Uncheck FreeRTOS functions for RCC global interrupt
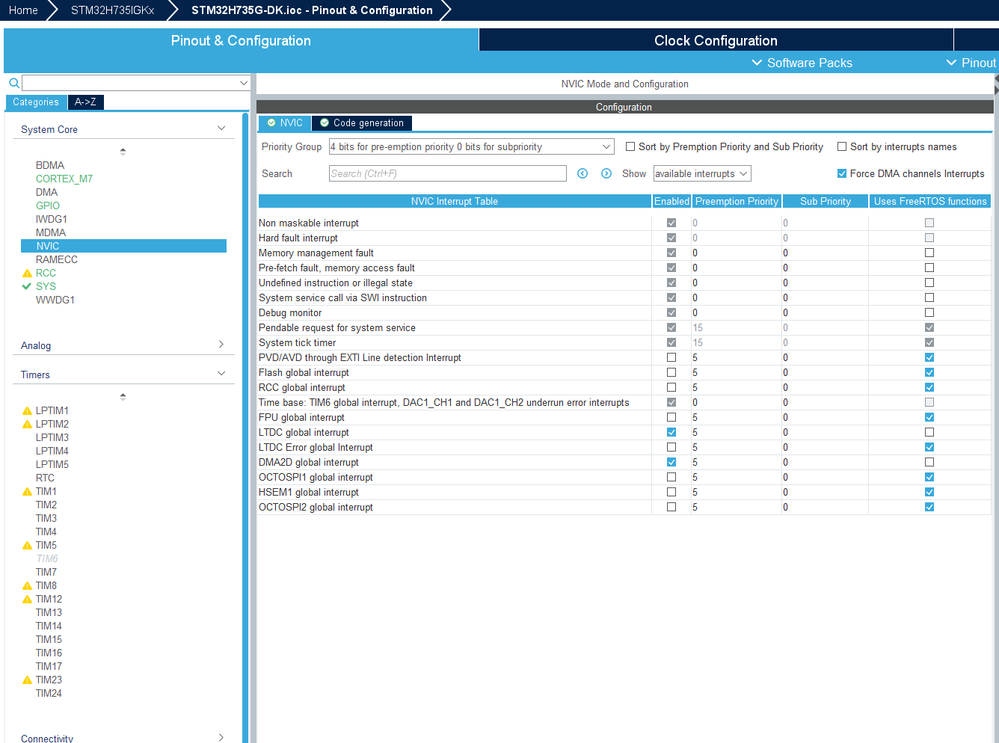 (x=930, y=387)
